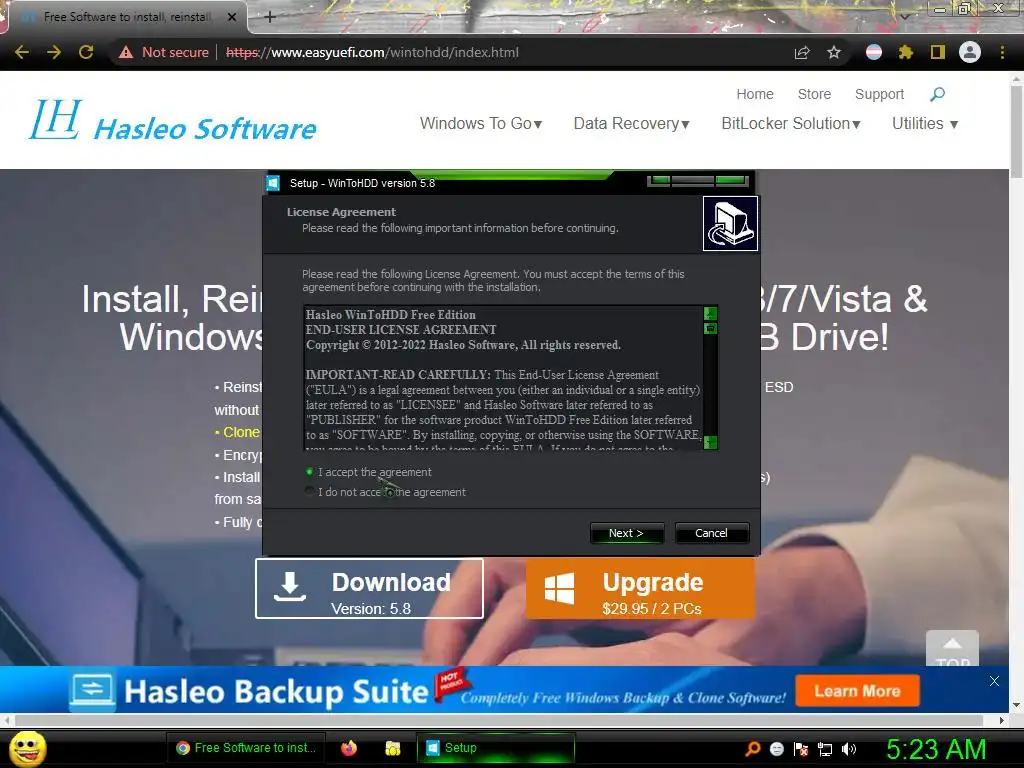This screenshot has height=768, width=1024.
Task: Open the Windows To Go dropdown menu
Action: pyautogui.click(x=481, y=123)
